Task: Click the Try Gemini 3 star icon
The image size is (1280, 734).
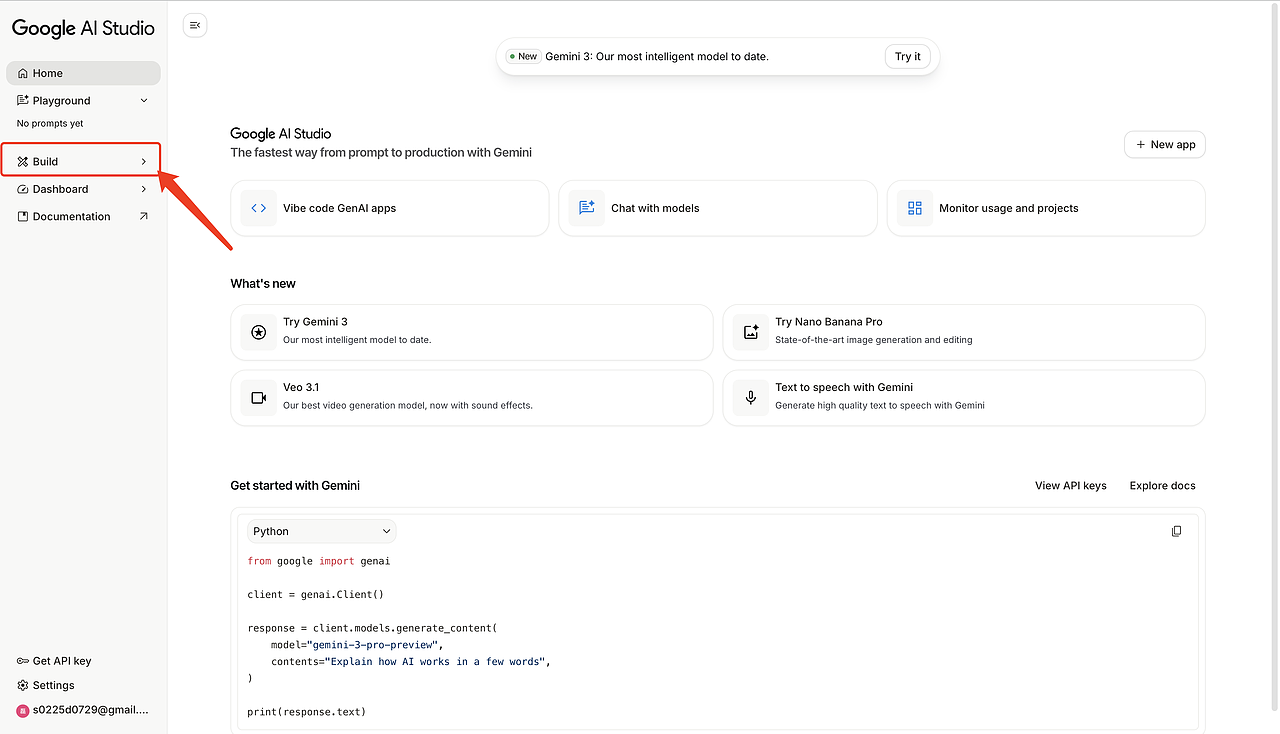Action: click(259, 332)
